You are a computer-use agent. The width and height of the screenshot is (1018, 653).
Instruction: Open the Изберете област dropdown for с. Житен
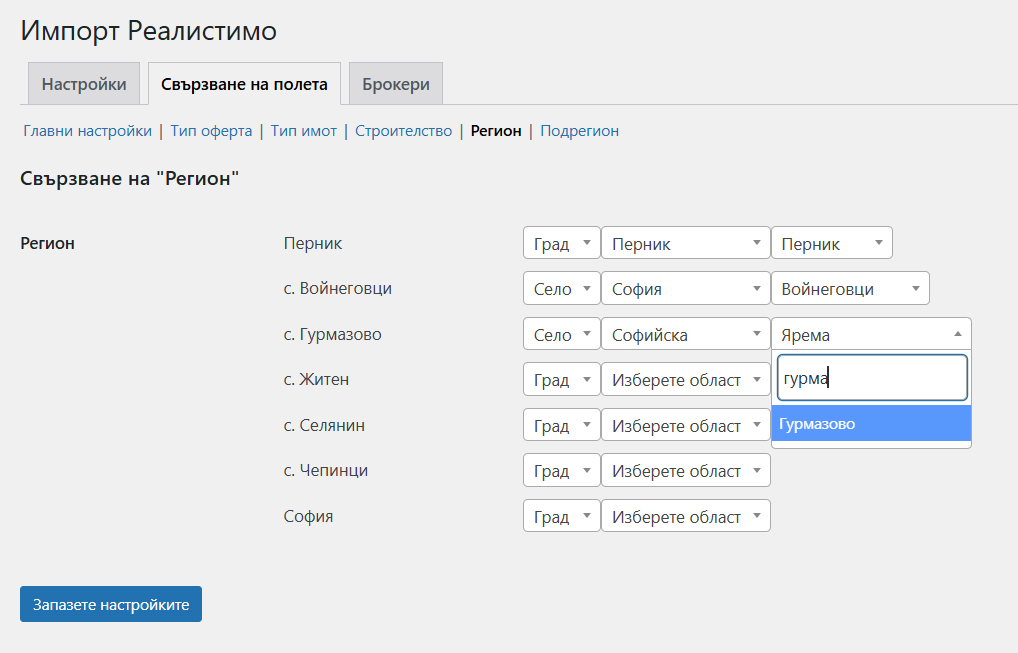[685, 380]
